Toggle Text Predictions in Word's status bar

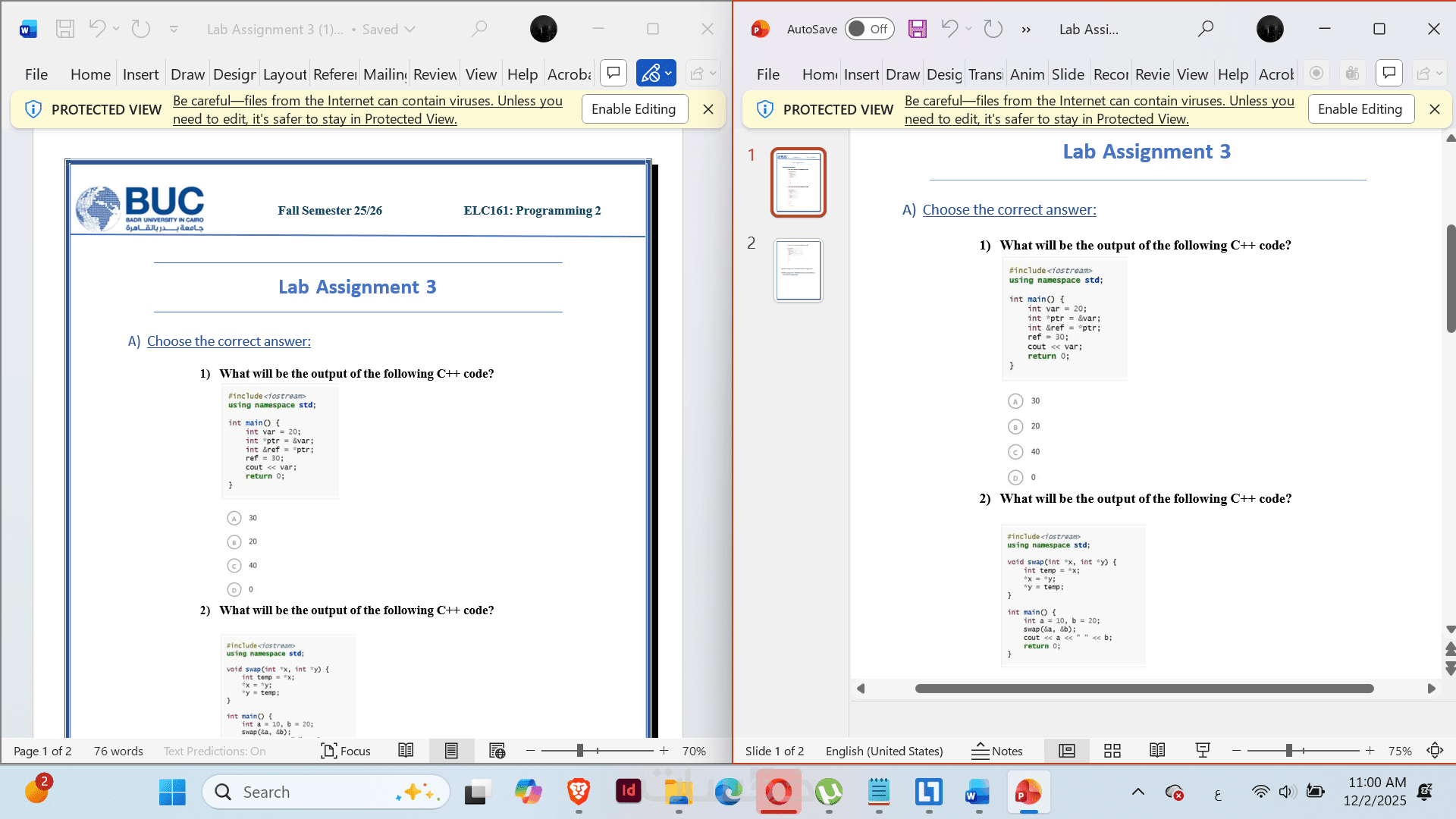[x=215, y=751]
